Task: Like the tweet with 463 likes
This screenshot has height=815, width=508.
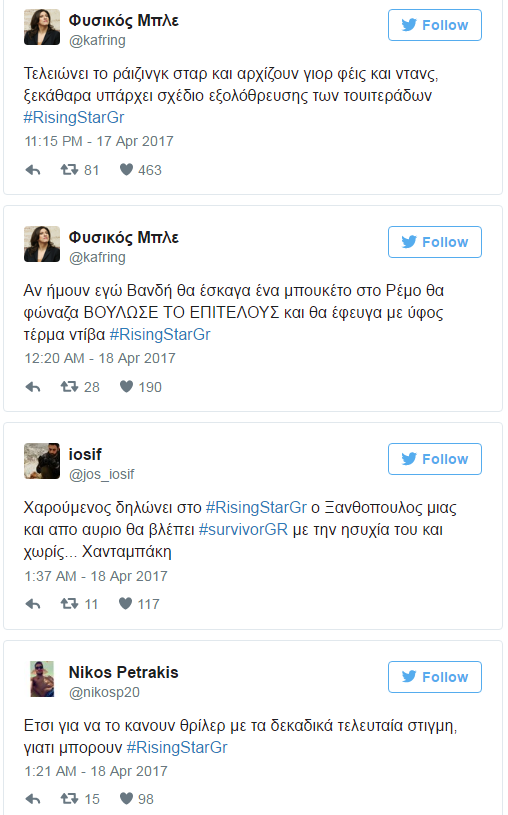Action: (x=126, y=169)
